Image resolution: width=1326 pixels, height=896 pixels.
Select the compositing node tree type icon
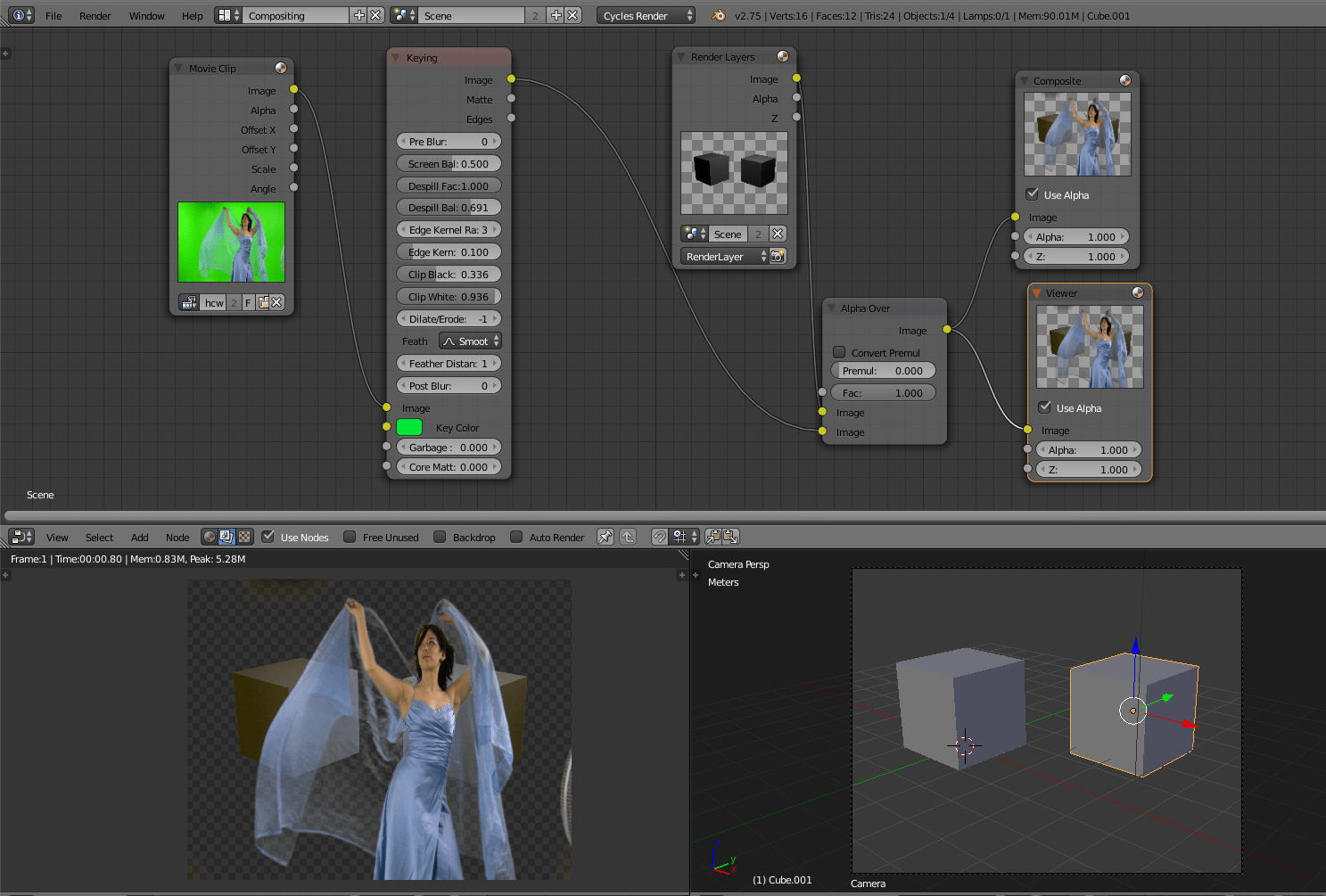[226, 537]
